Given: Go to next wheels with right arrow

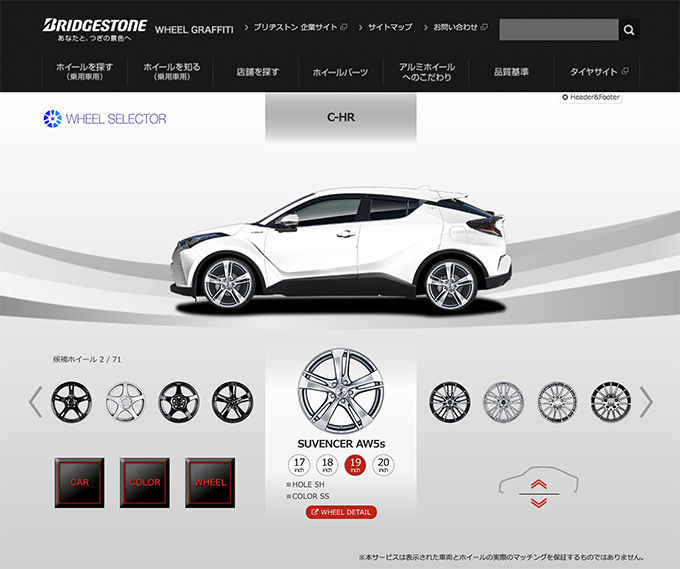Looking at the screenshot, I should coord(647,402).
